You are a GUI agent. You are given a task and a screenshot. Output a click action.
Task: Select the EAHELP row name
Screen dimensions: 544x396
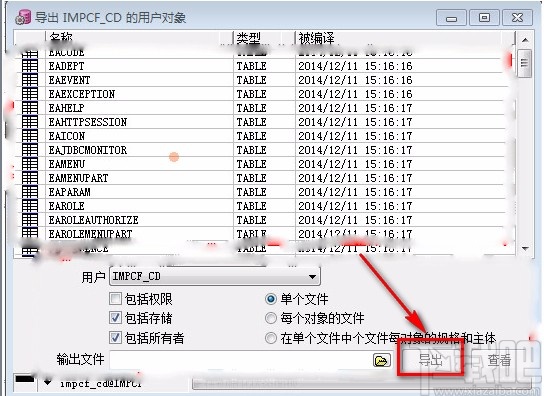point(66,108)
